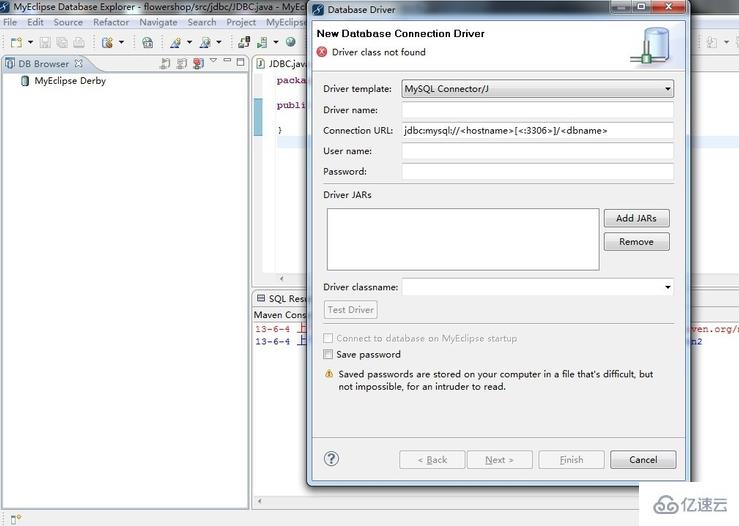Open the Search menu
739x526 pixels.
(202, 22)
